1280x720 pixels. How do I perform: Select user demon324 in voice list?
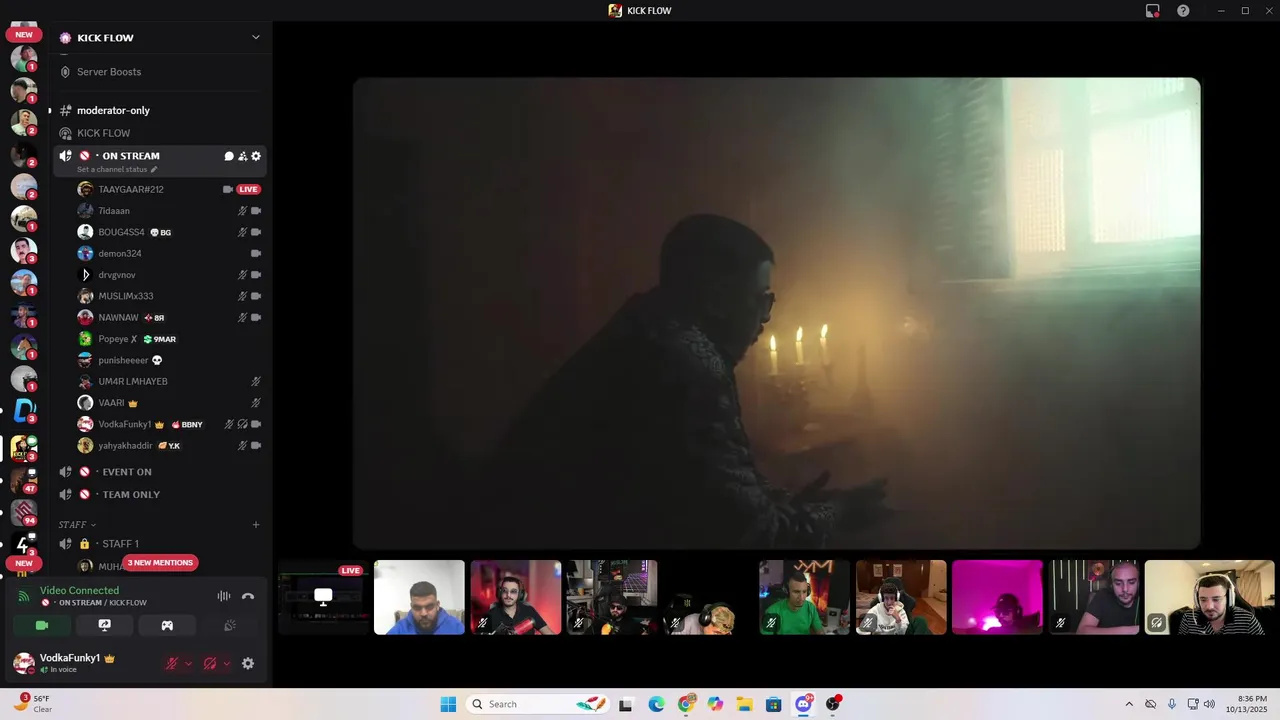(120, 254)
